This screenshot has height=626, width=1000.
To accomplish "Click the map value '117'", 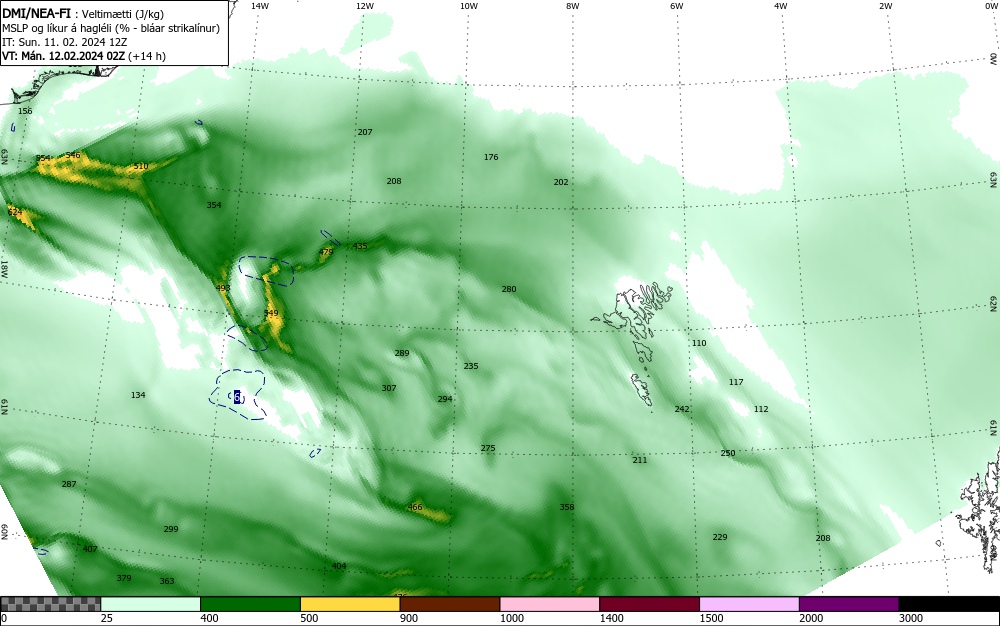I will click(x=736, y=382).
